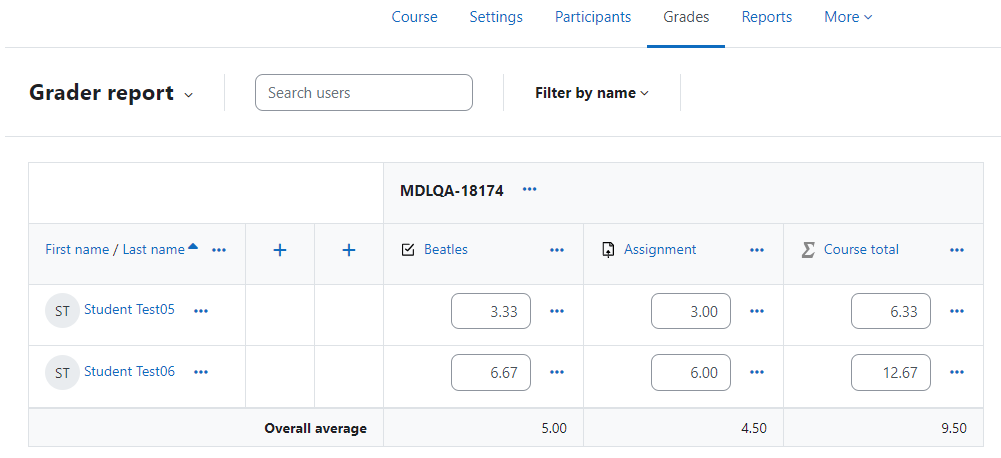
Task: Open the Grader report dropdown
Action: coord(111,93)
